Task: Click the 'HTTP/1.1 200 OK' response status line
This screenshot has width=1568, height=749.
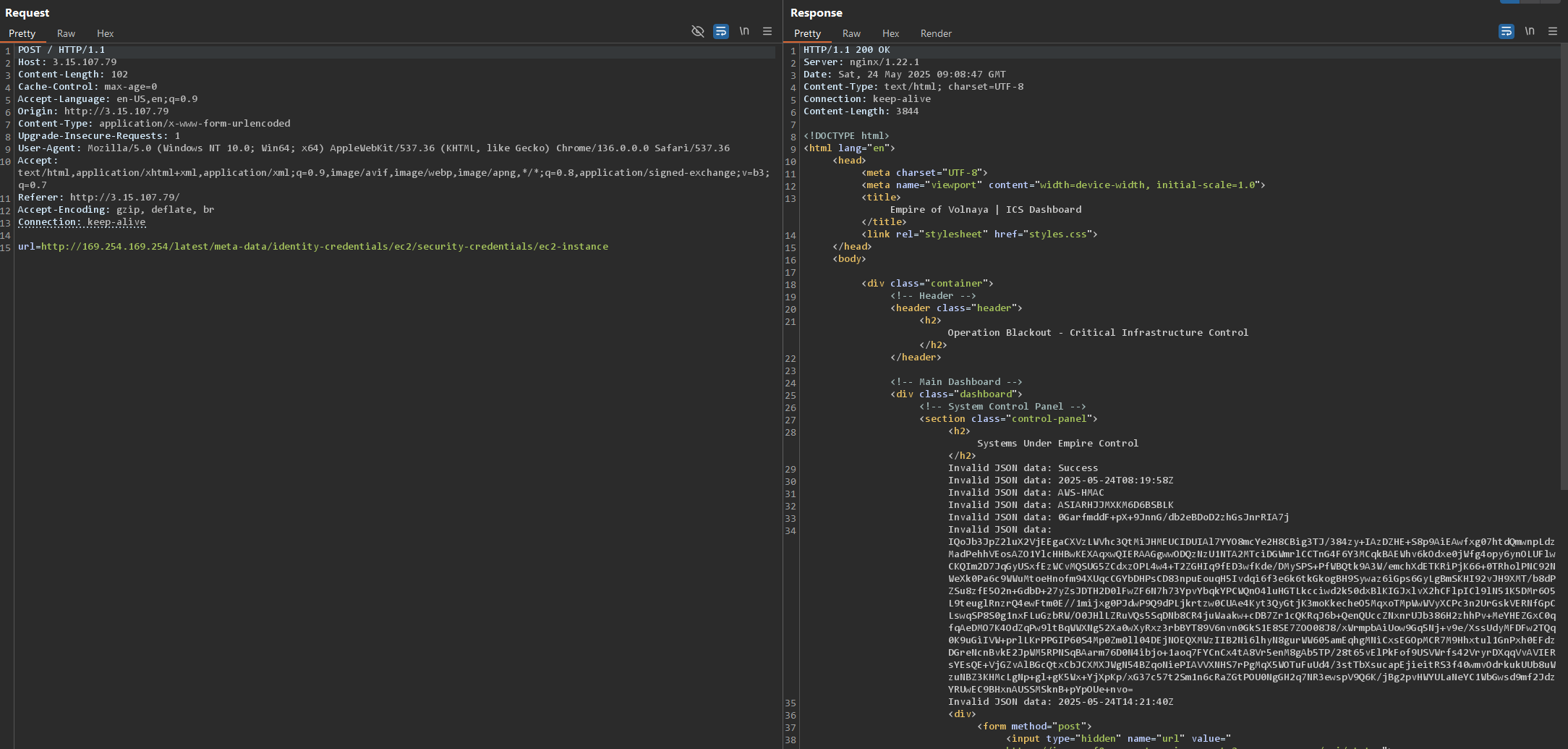Action: (x=847, y=50)
